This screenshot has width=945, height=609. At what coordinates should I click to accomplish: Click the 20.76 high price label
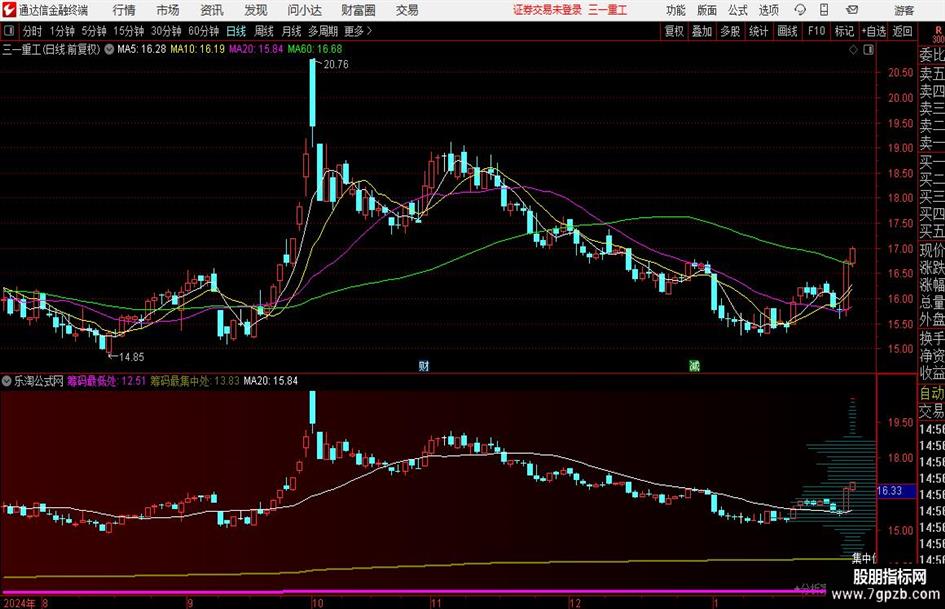(336, 64)
